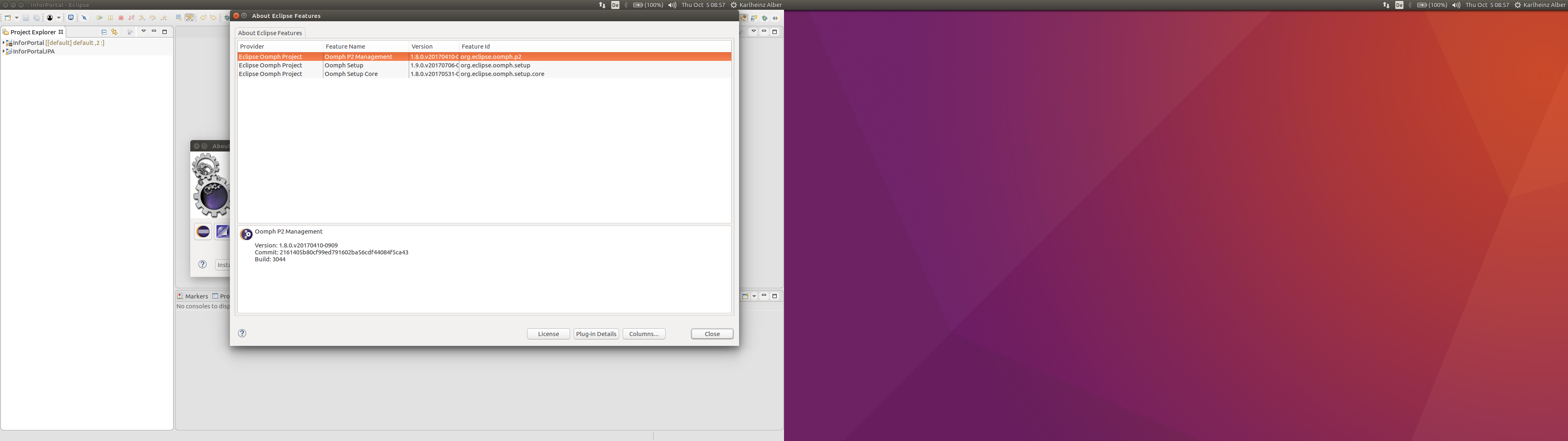This screenshot has width=1568, height=441.
Task: Select the Oomph P2 Management row
Action: pyautogui.click(x=484, y=57)
